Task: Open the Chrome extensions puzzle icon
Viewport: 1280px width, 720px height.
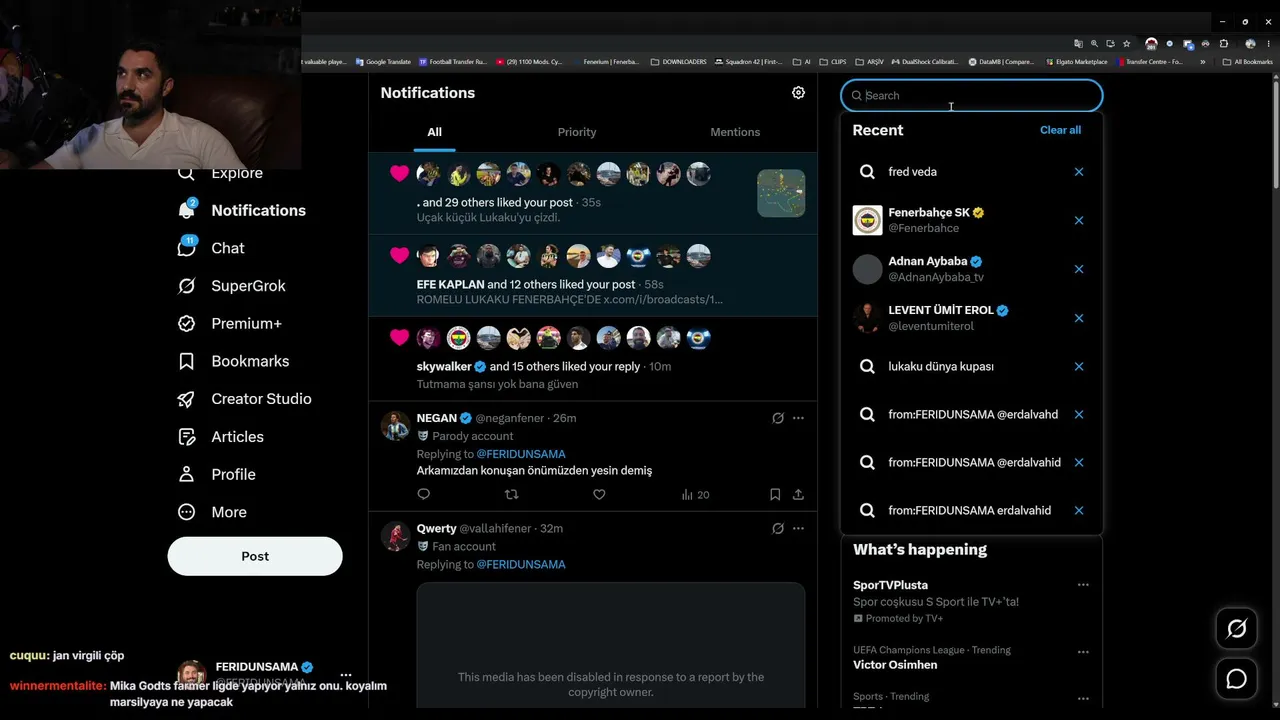Action: coord(1223,44)
